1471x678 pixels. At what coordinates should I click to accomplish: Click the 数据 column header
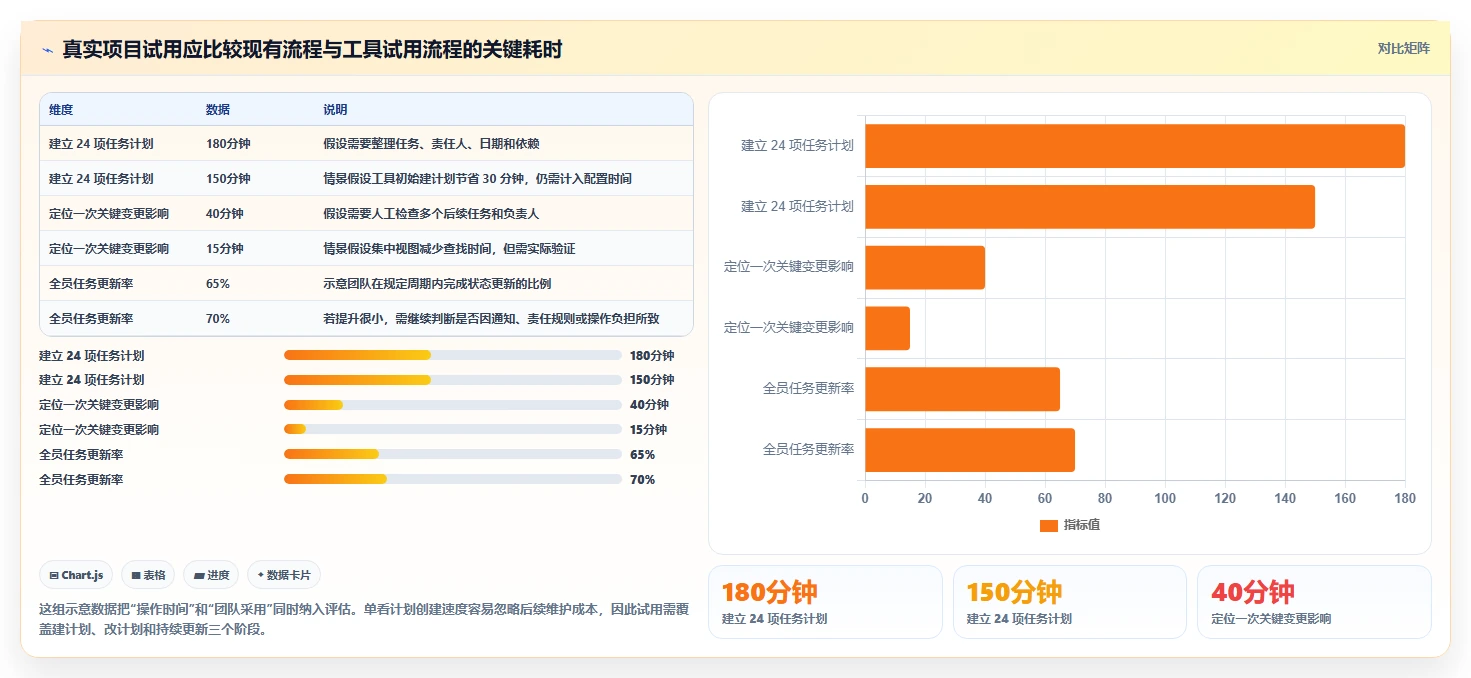click(x=218, y=110)
